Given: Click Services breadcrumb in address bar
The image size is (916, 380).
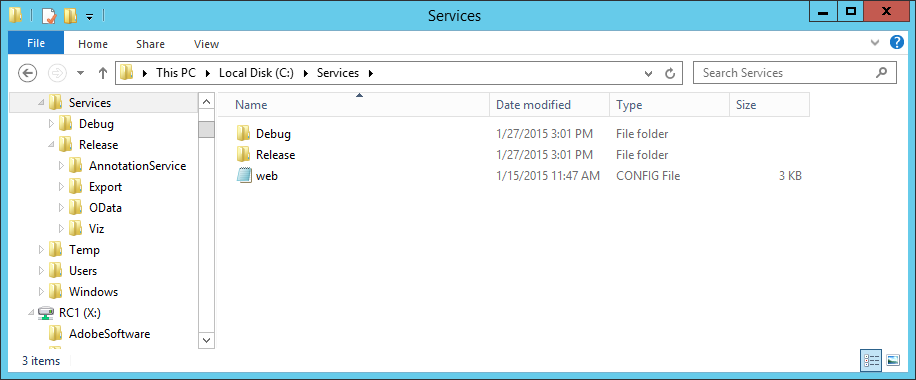Looking at the screenshot, I should coord(338,73).
